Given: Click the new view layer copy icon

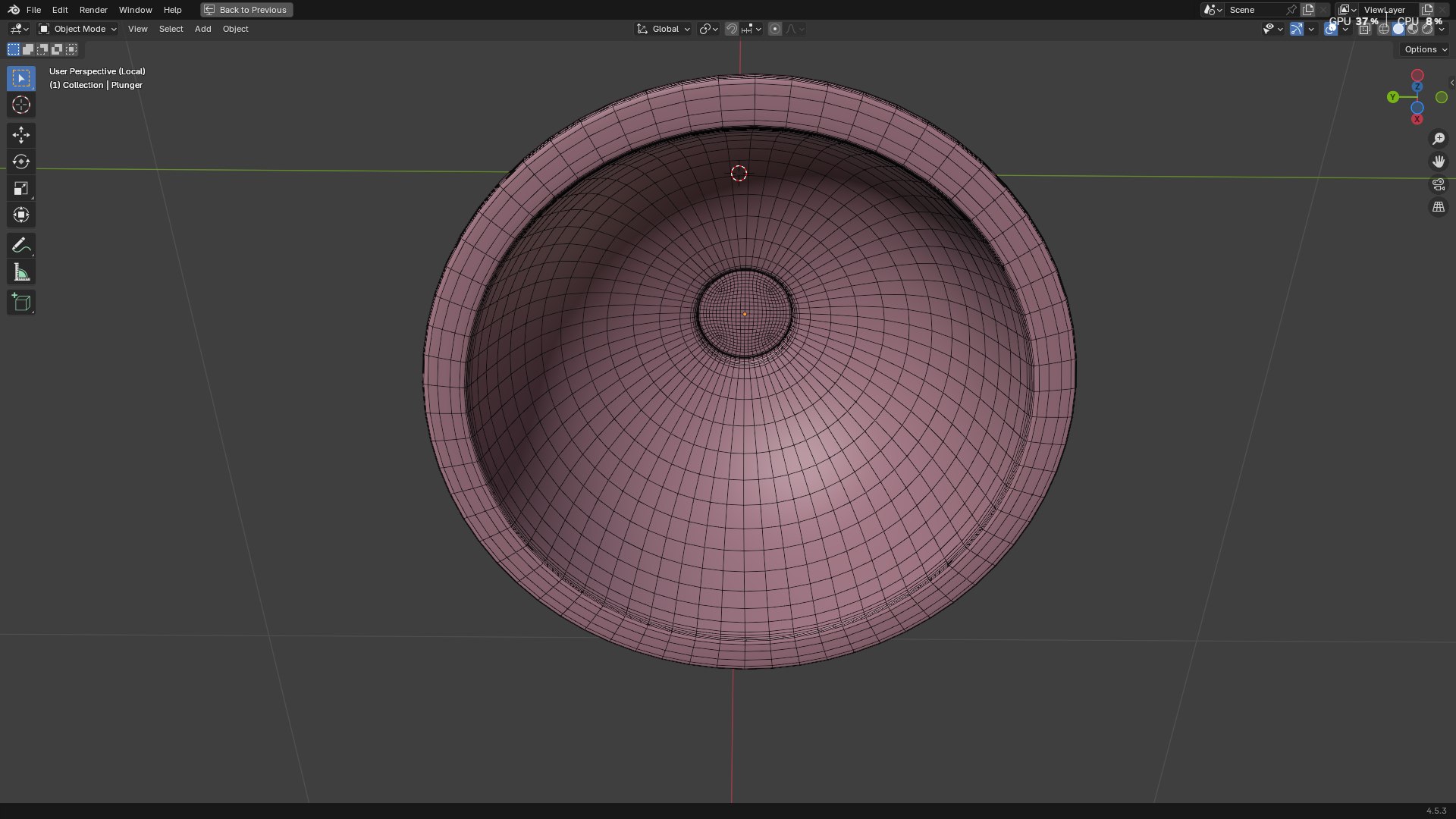Looking at the screenshot, I should coord(1426,10).
